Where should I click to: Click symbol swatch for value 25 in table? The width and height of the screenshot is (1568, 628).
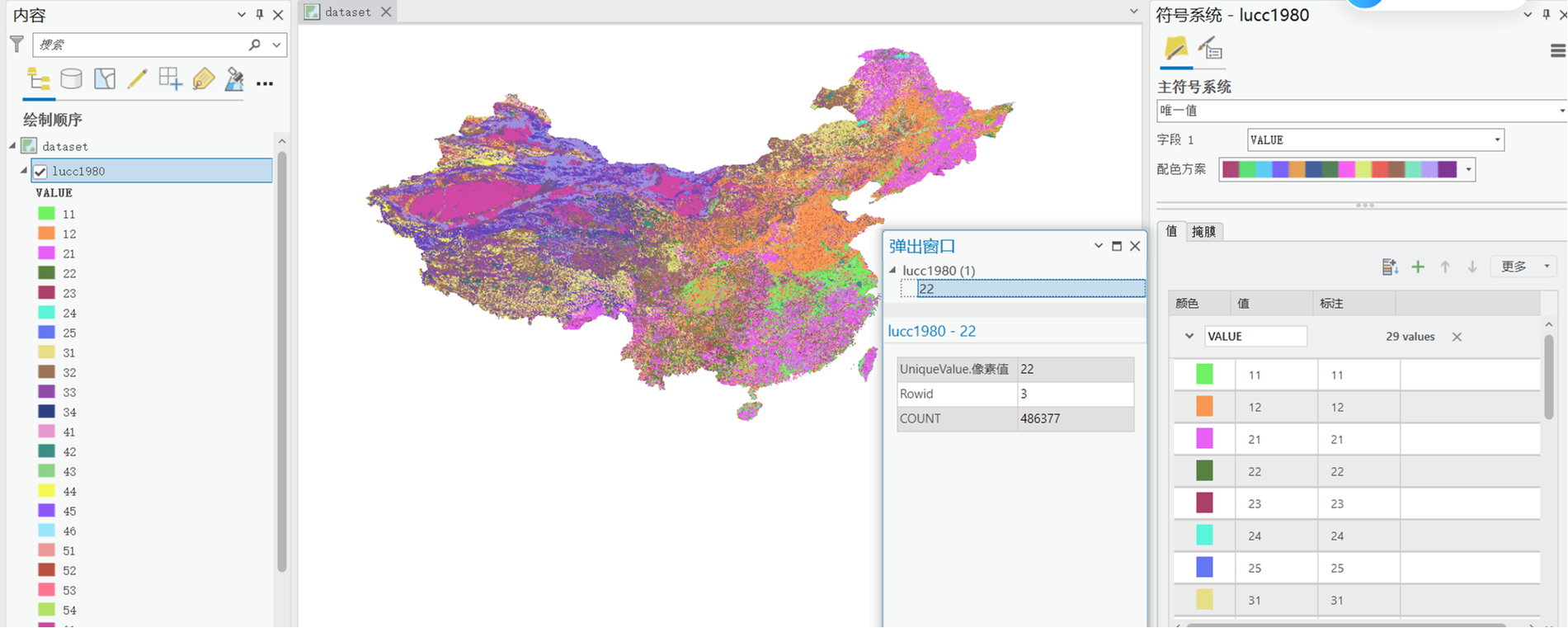pos(1204,567)
